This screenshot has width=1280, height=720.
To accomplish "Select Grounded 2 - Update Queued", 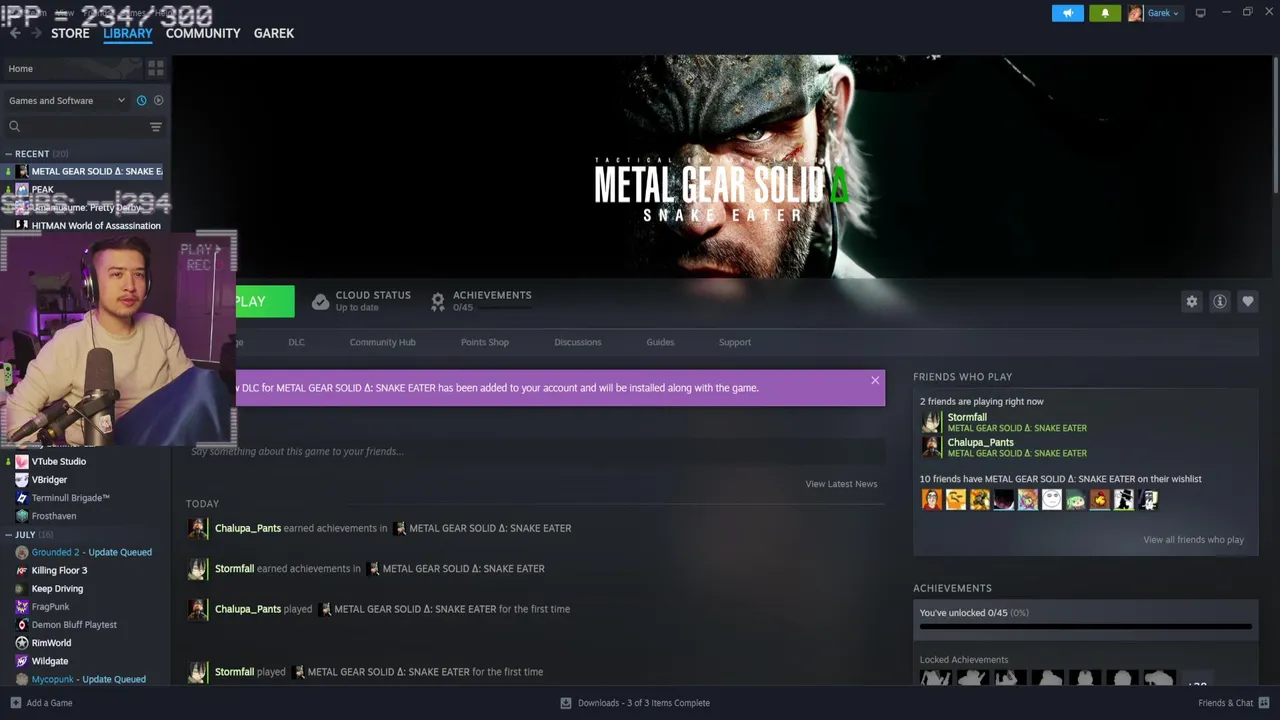I will tap(91, 552).
